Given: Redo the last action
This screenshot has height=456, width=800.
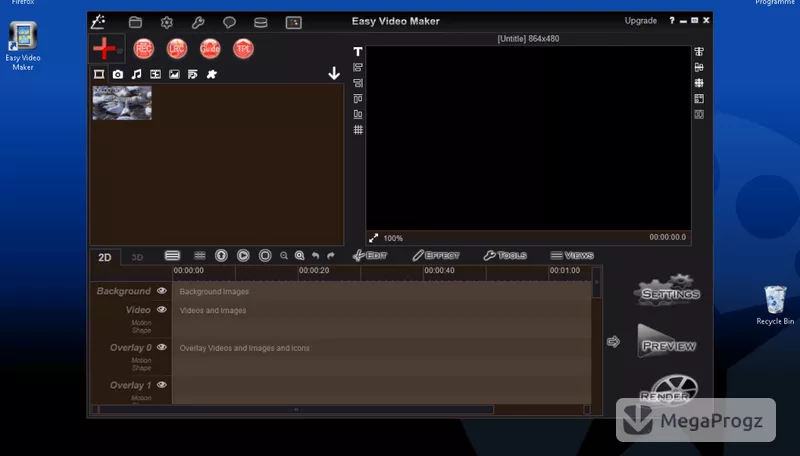Looking at the screenshot, I should click(x=331, y=256).
